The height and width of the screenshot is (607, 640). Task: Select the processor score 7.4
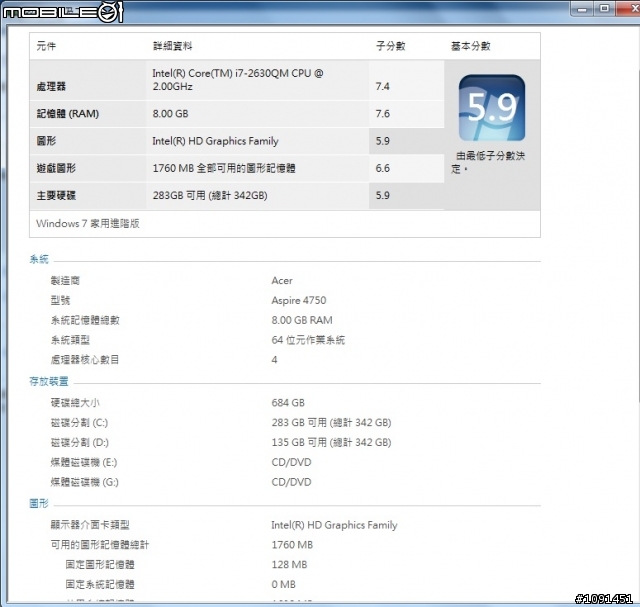tap(382, 86)
